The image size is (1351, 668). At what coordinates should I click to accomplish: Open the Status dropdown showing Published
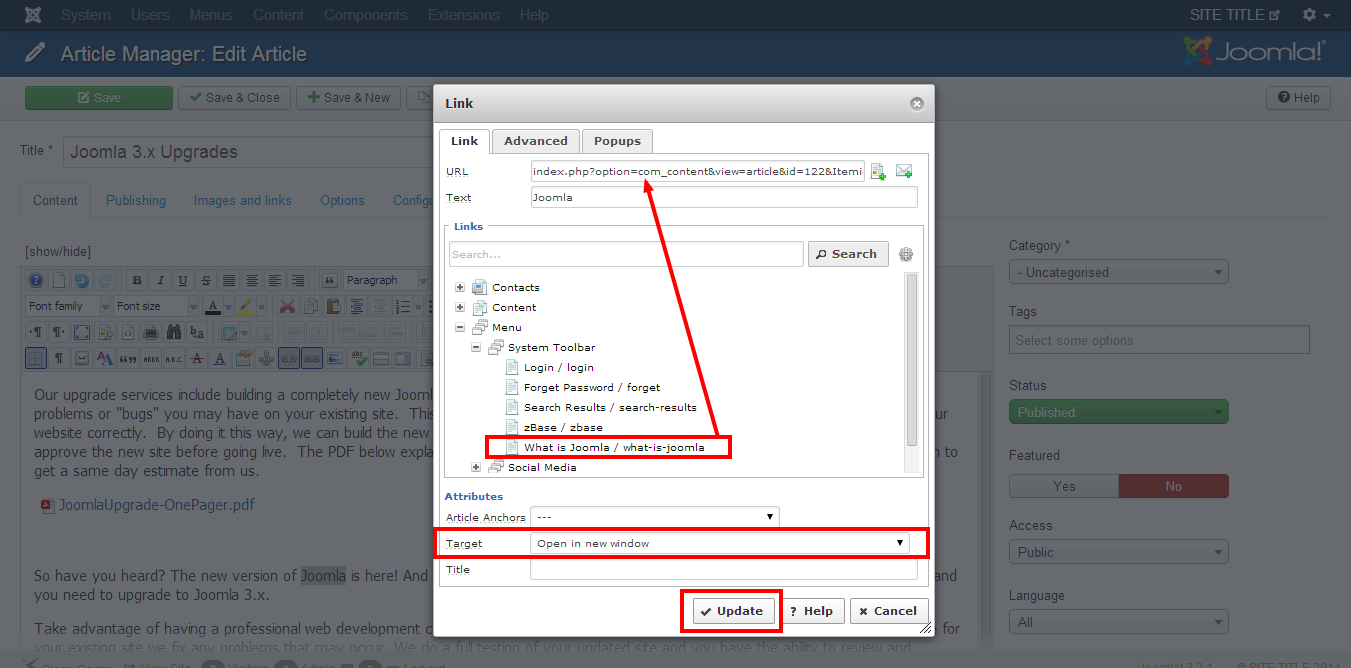coord(1119,412)
